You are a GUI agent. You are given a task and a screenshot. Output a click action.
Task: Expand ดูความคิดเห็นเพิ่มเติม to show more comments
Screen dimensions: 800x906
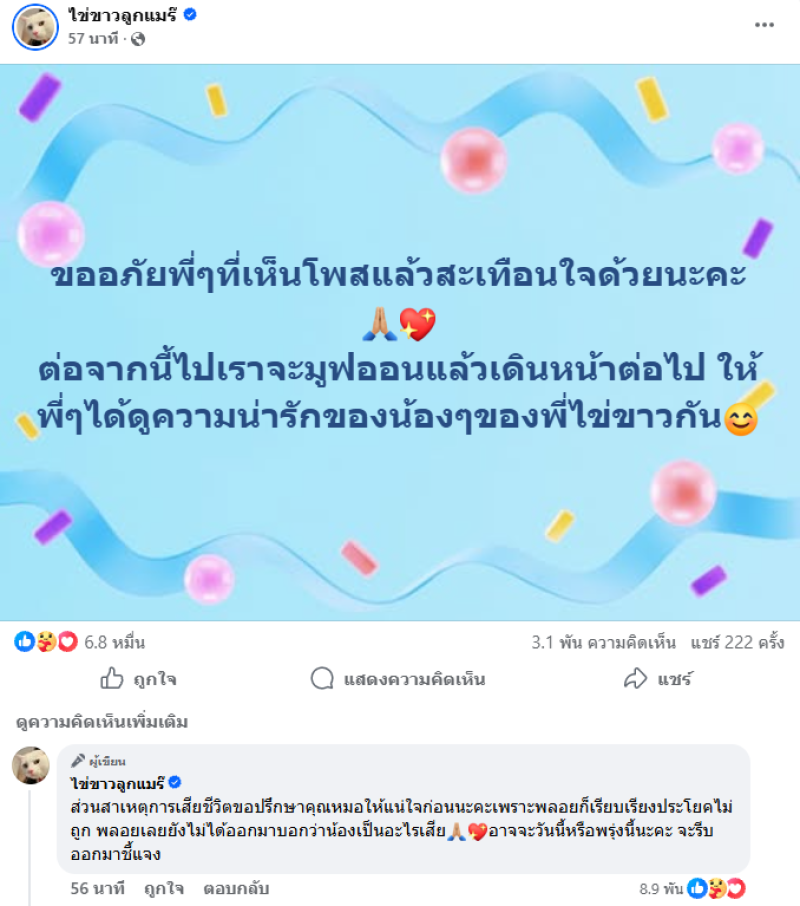(x=102, y=722)
